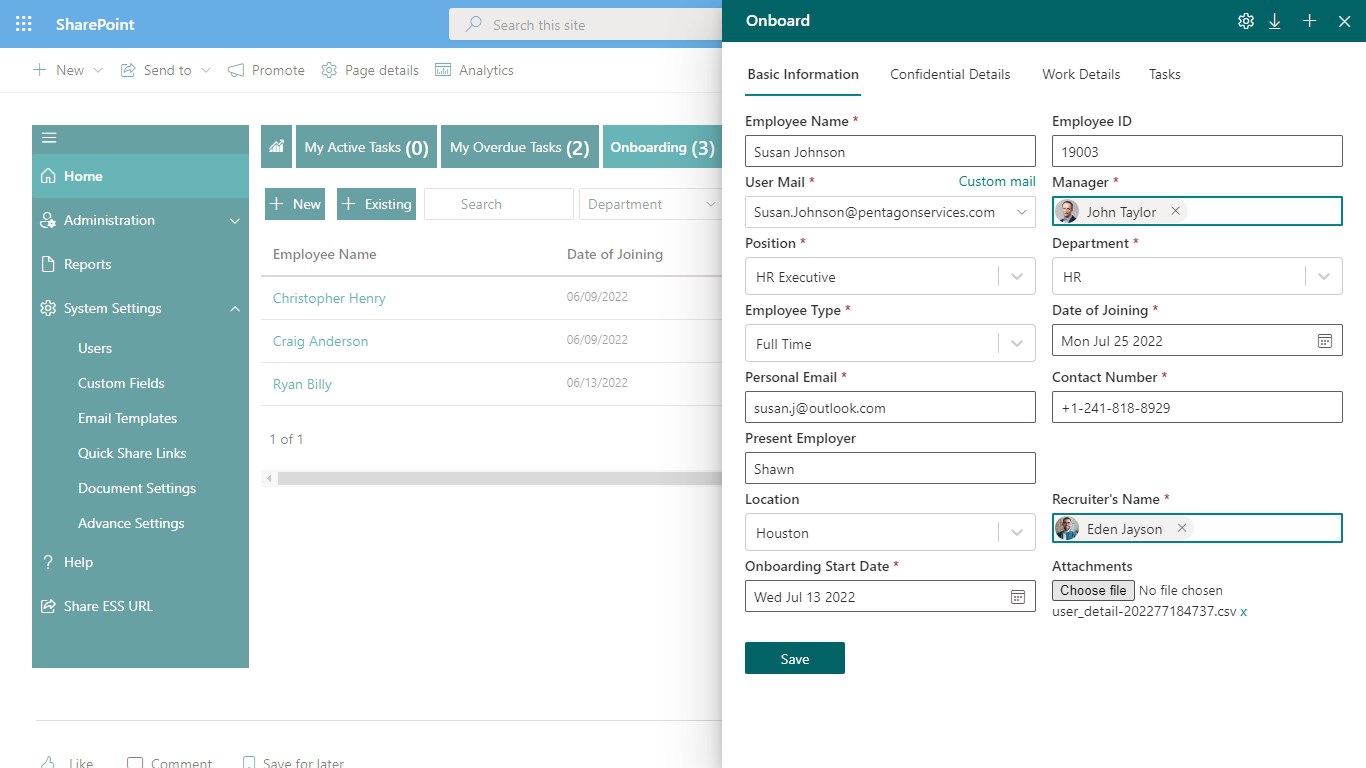Image resolution: width=1366 pixels, height=768 pixels.
Task: Click the Employee Name input field
Action: point(890,151)
